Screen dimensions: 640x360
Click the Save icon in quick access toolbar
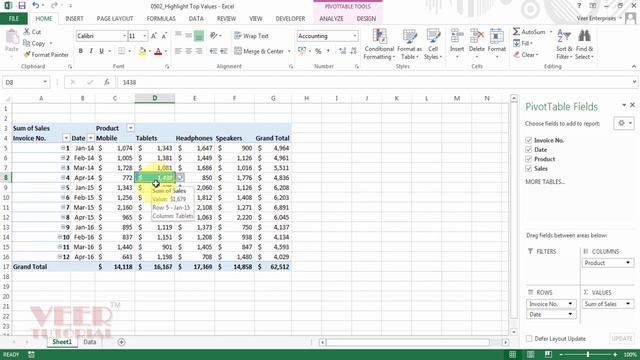(22, 6)
